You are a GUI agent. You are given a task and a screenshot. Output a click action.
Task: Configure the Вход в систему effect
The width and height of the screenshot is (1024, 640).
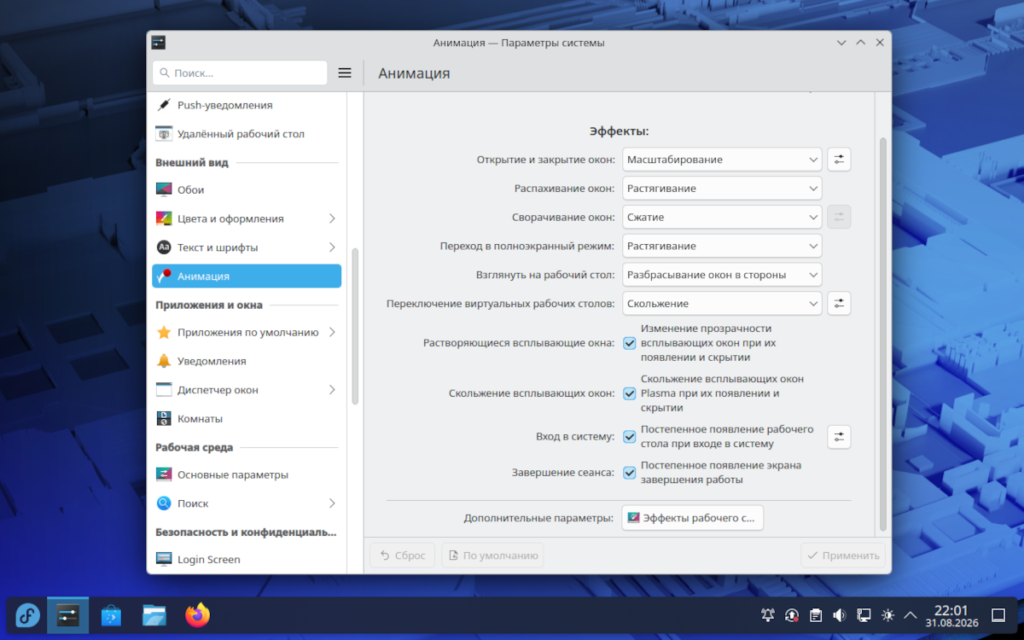(839, 436)
